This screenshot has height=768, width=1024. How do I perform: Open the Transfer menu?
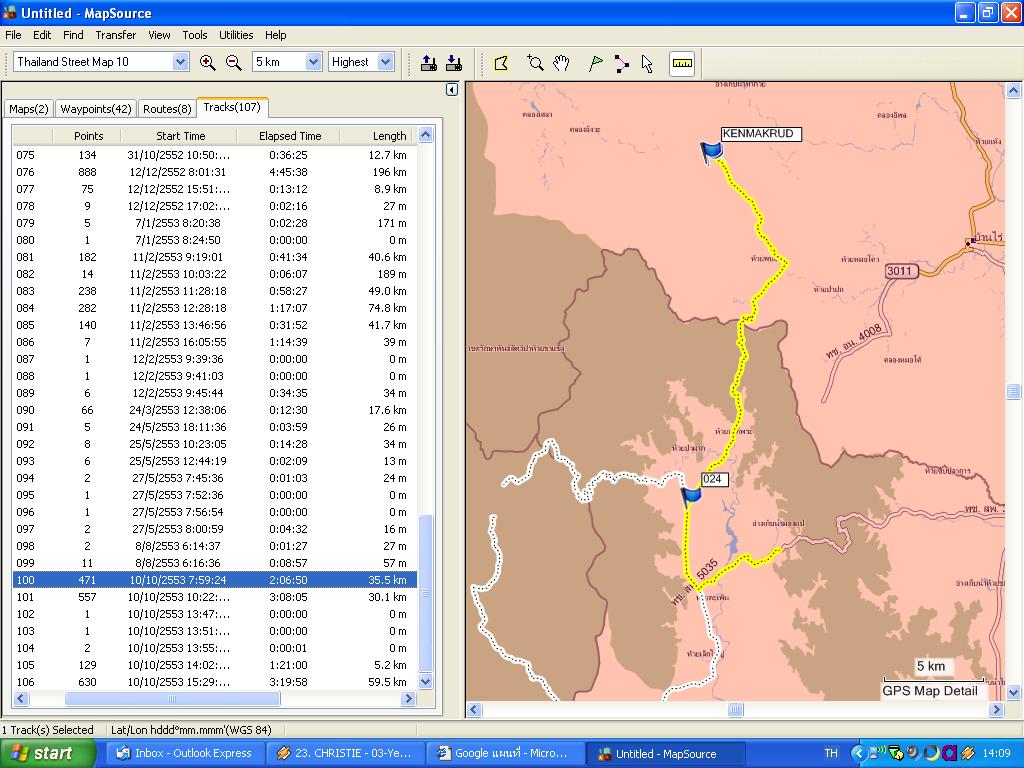(x=115, y=35)
